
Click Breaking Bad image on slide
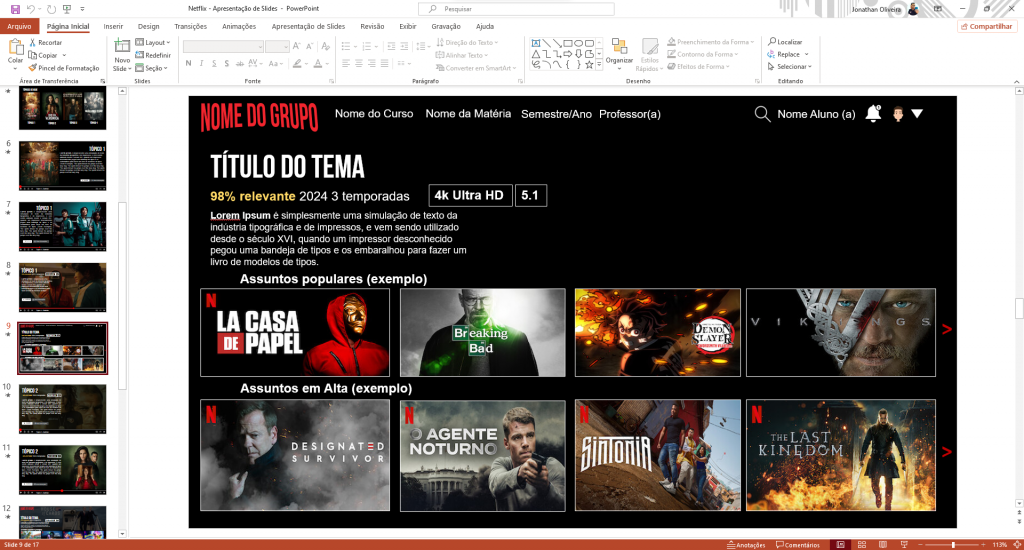483,332
